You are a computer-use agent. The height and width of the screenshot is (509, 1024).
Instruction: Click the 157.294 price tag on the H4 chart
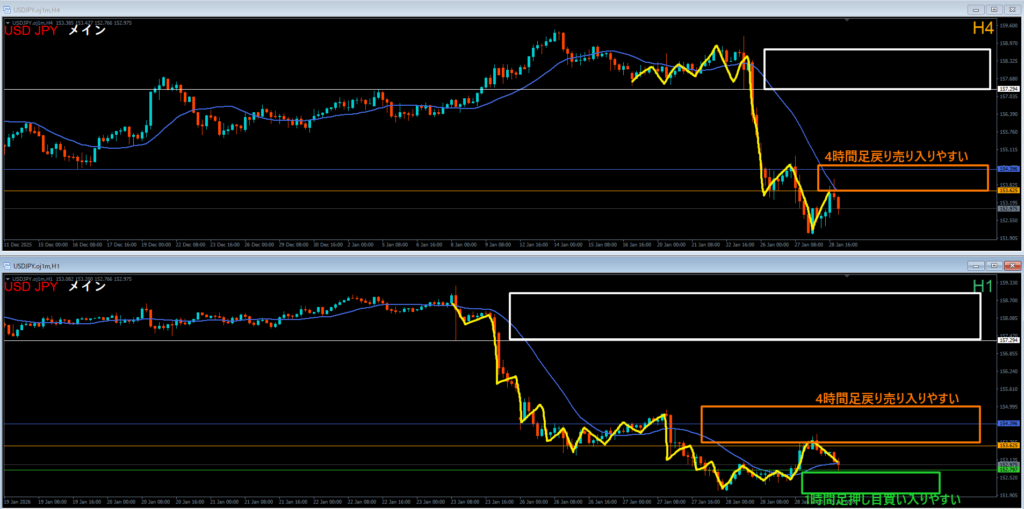coord(1009,89)
